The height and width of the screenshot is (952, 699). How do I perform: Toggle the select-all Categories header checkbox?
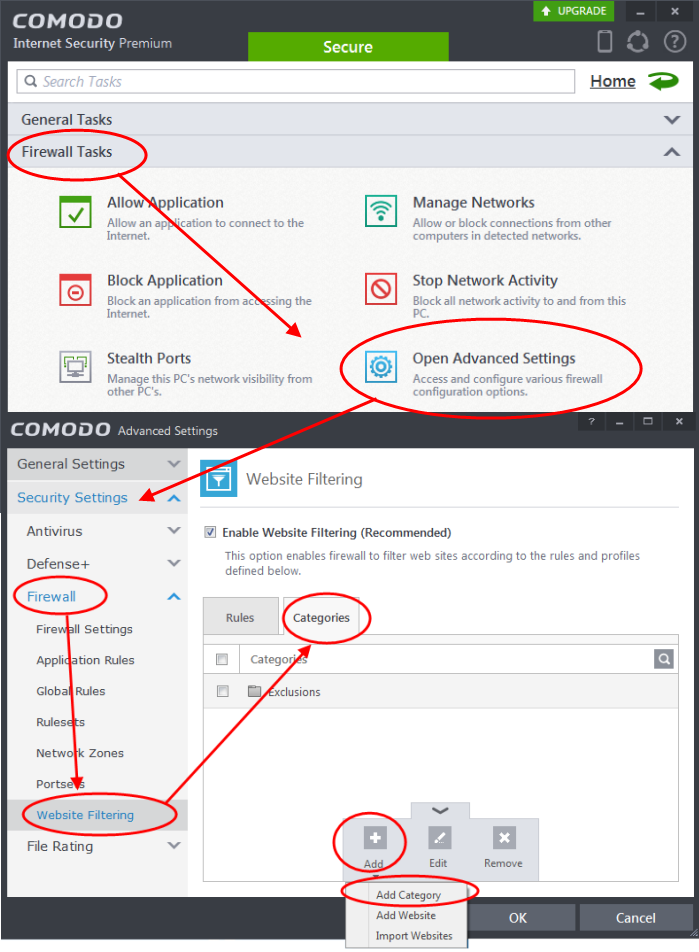223,659
